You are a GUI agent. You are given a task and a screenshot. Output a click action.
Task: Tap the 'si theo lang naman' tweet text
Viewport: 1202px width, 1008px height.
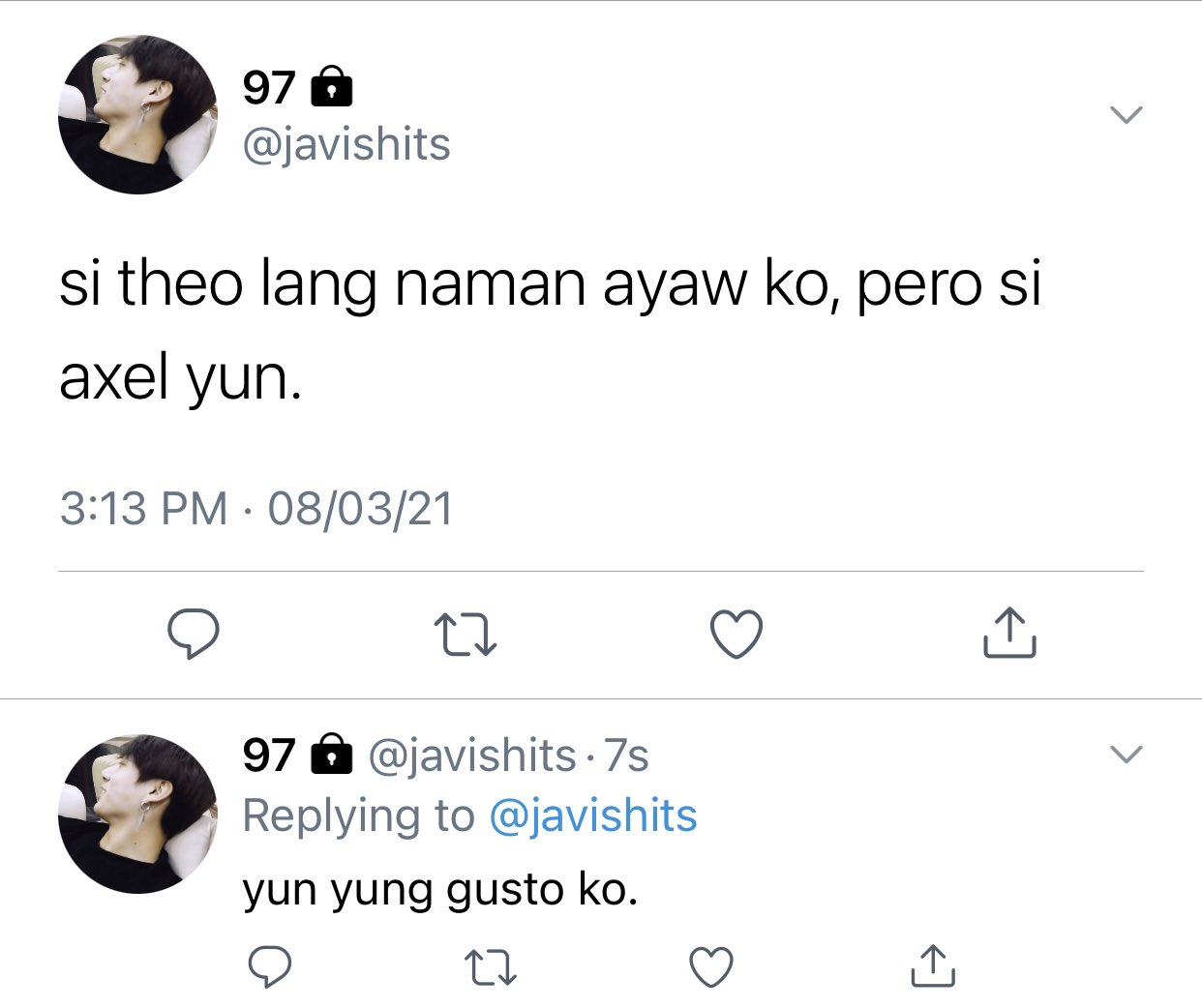click(x=550, y=331)
